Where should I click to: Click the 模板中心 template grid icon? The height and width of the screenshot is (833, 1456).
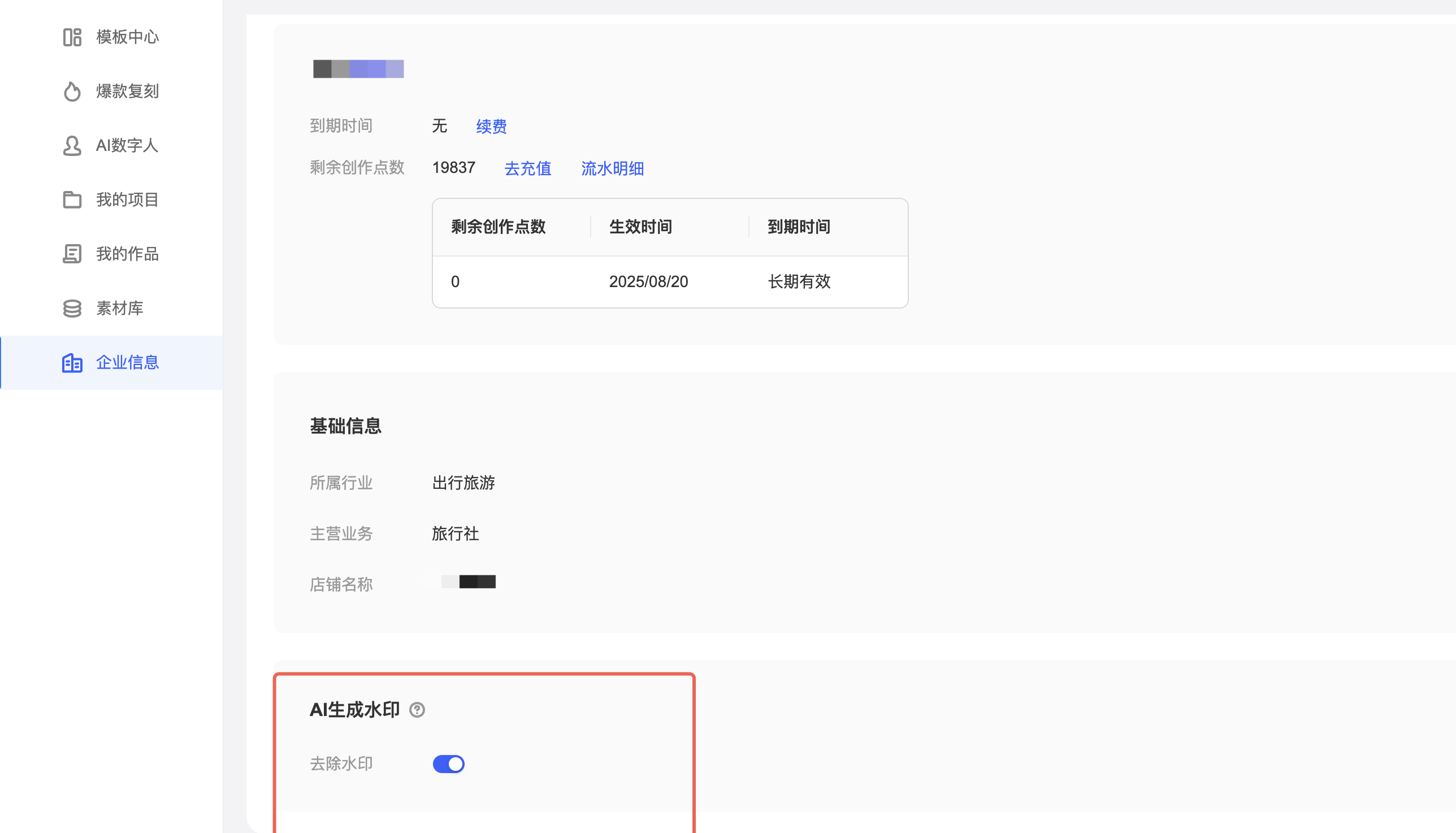[72, 37]
